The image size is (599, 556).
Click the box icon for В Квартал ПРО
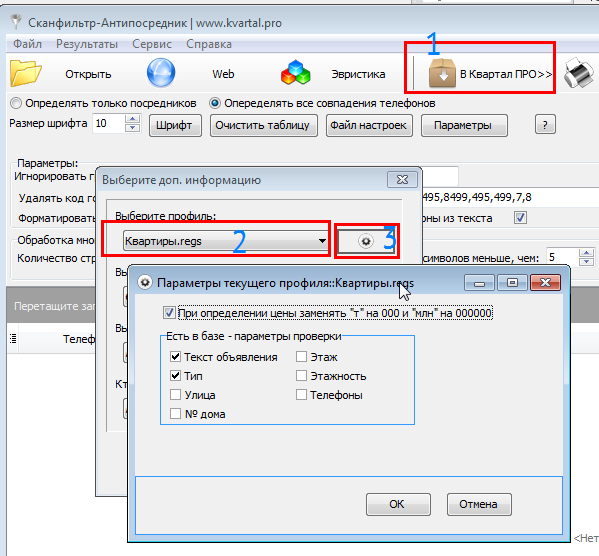(442, 73)
